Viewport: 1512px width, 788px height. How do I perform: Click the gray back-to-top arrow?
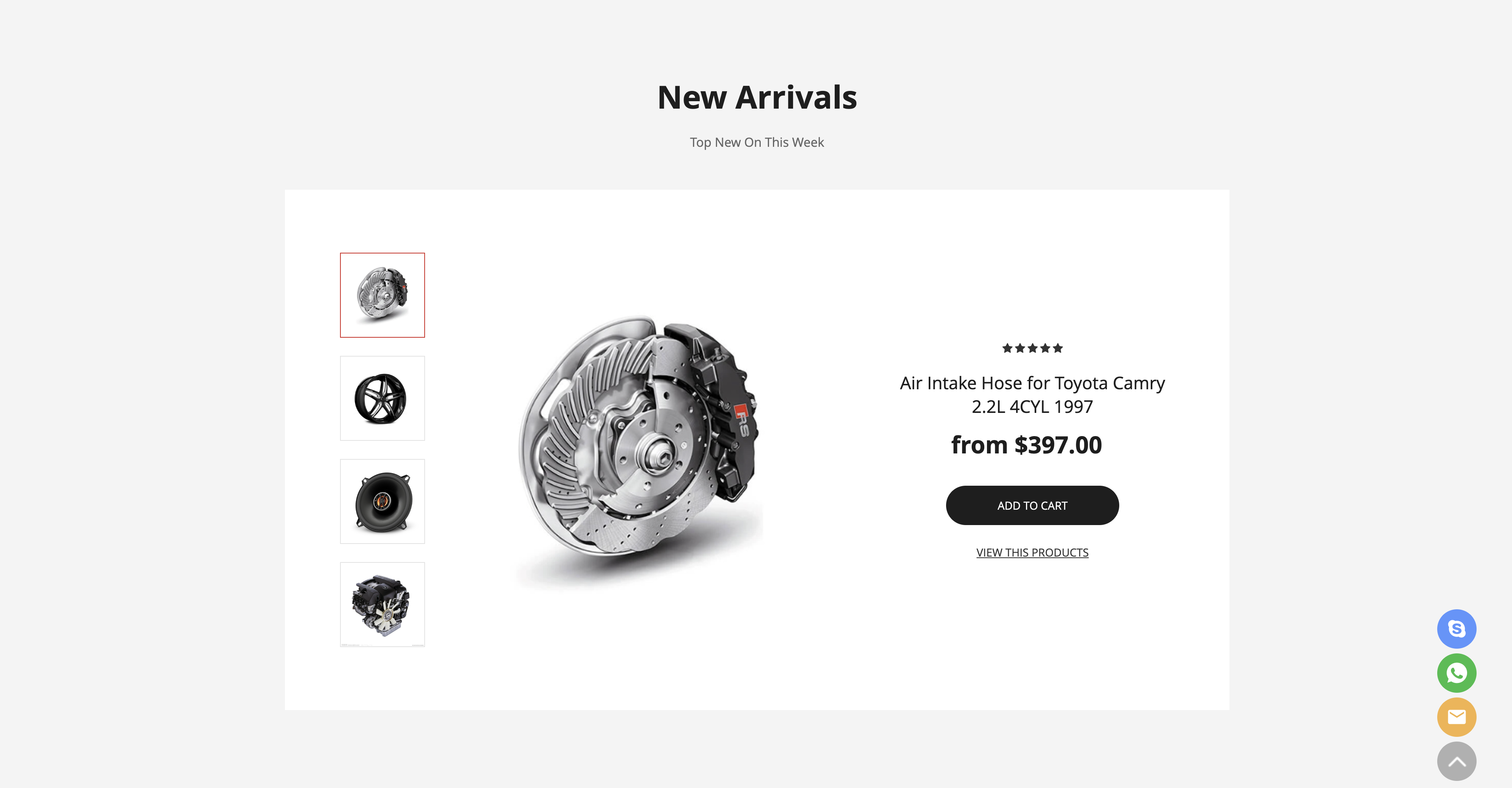click(1456, 761)
